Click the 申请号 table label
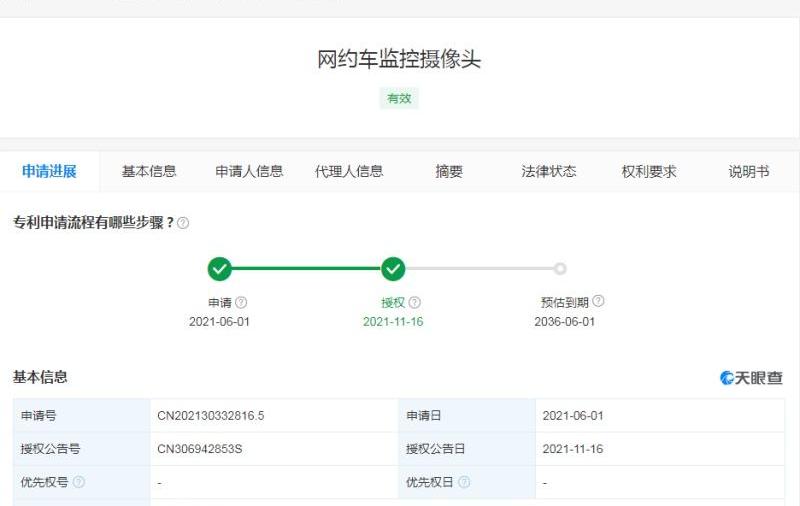 (38, 416)
